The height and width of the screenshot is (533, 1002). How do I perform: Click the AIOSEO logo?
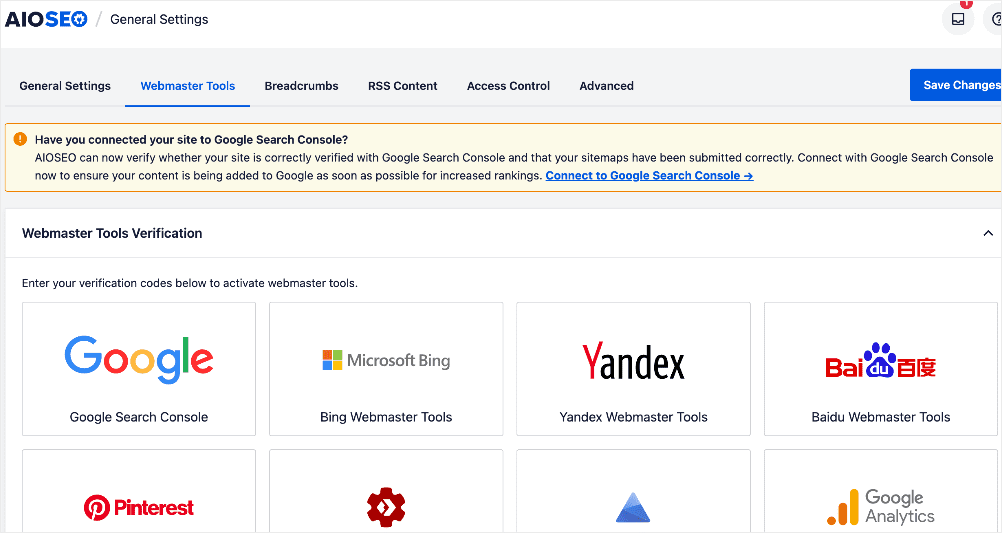pos(46,19)
